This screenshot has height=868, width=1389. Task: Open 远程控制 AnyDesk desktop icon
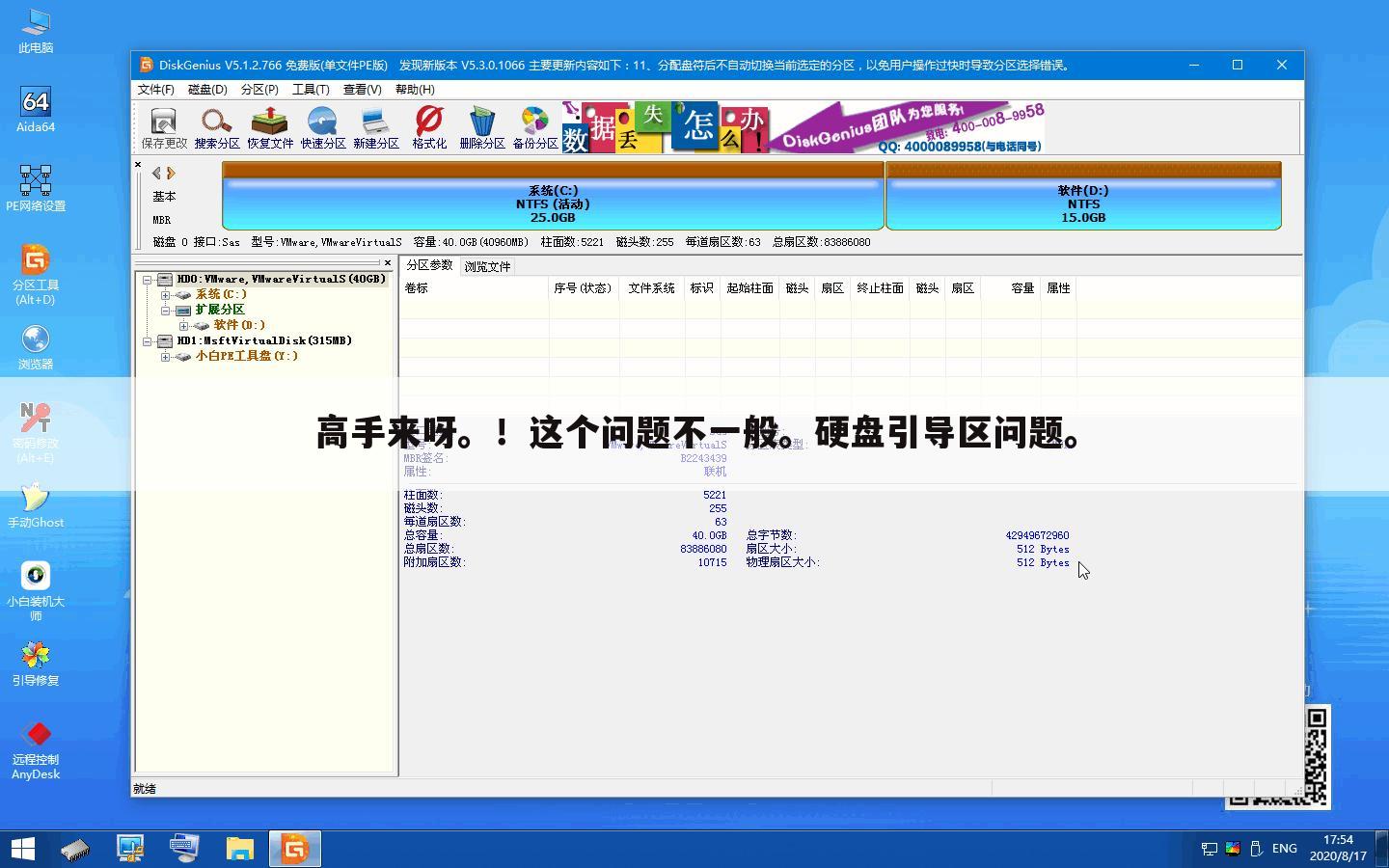(36, 749)
